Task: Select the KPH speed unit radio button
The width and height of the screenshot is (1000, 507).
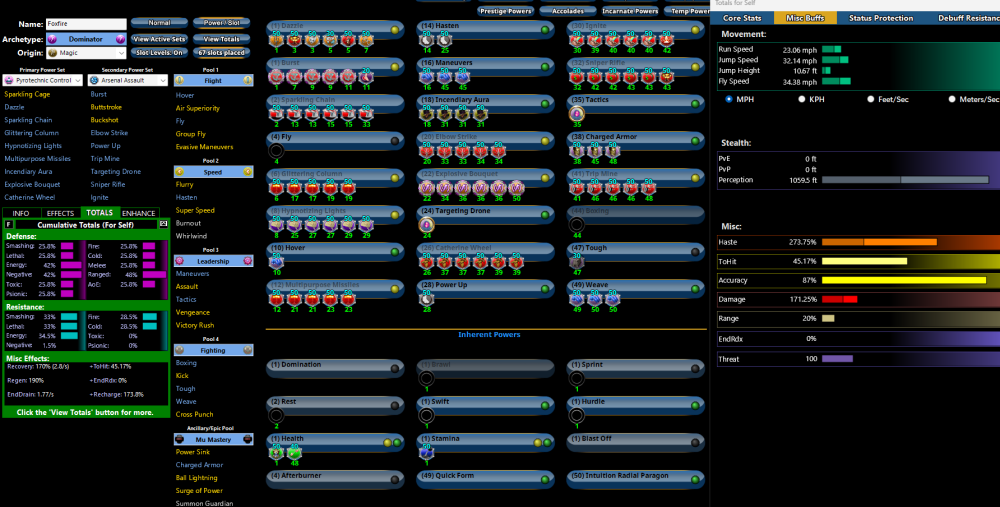Action: pyautogui.click(x=801, y=100)
